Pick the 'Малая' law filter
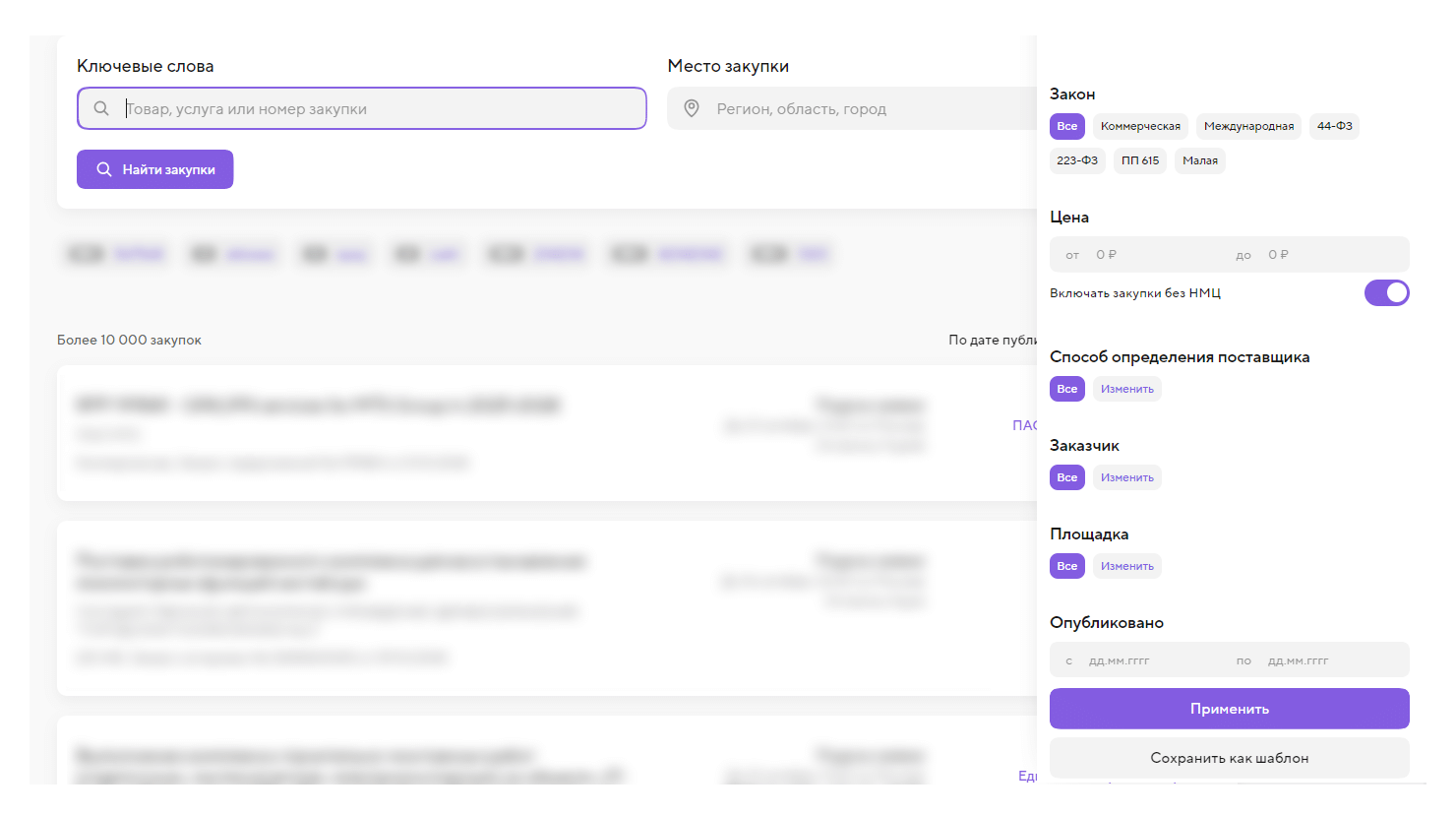This screenshot has width=1456, height=816. tap(1199, 160)
